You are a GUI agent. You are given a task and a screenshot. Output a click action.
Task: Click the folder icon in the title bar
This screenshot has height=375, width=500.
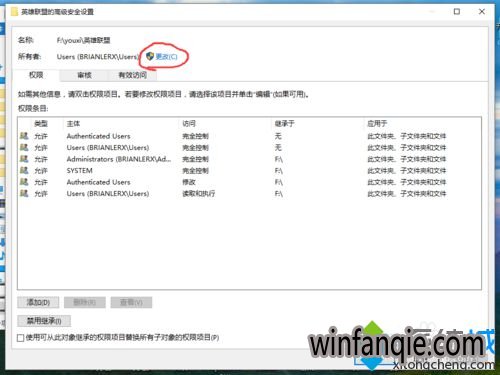[x=14, y=12]
